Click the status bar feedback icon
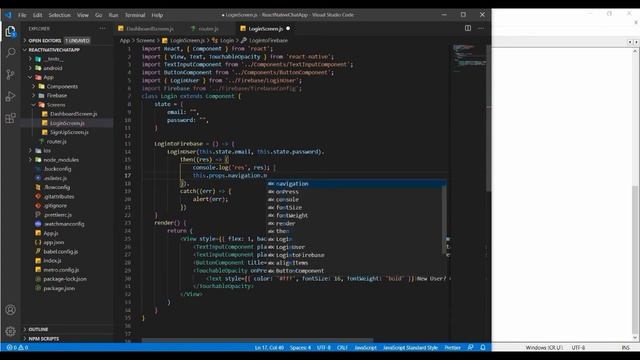Image resolution: width=640 pixels, height=360 pixels. click(x=471, y=347)
